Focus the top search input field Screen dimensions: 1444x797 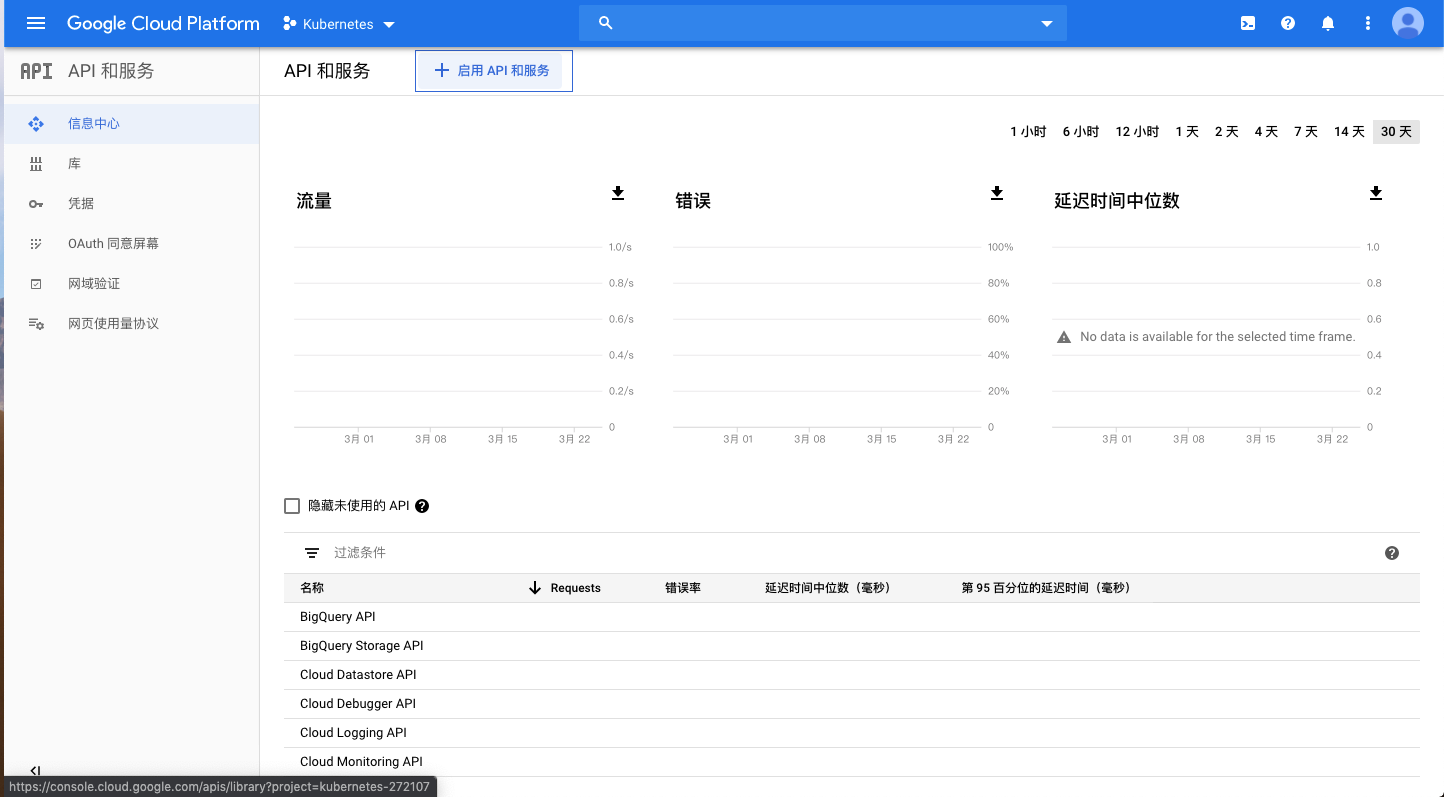coord(825,23)
